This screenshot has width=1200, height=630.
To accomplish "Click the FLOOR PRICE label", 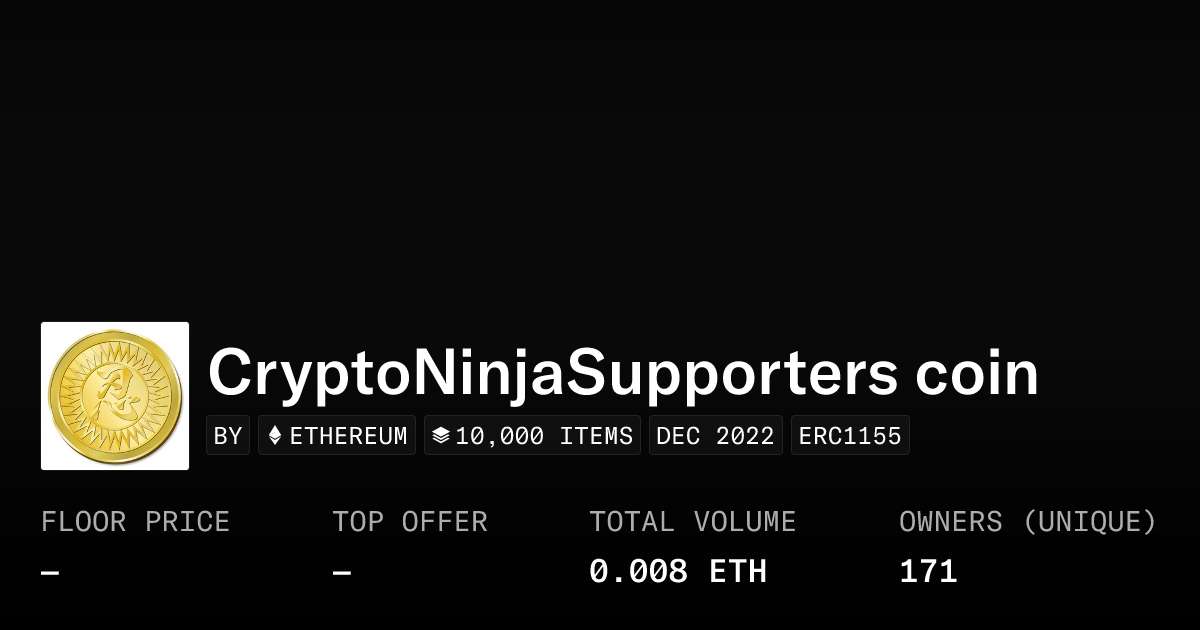I will point(136,522).
